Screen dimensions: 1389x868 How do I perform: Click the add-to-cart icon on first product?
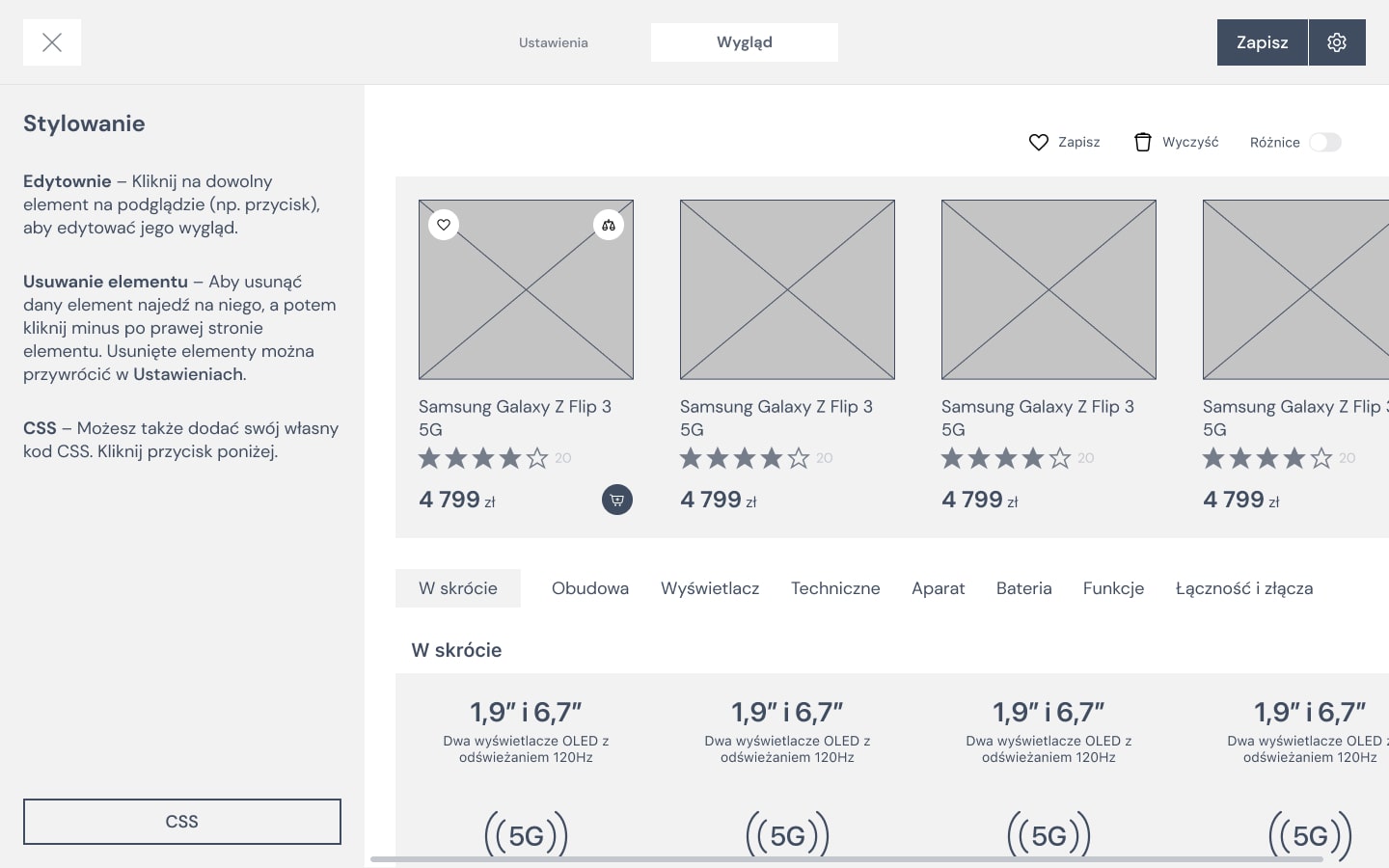point(617,500)
